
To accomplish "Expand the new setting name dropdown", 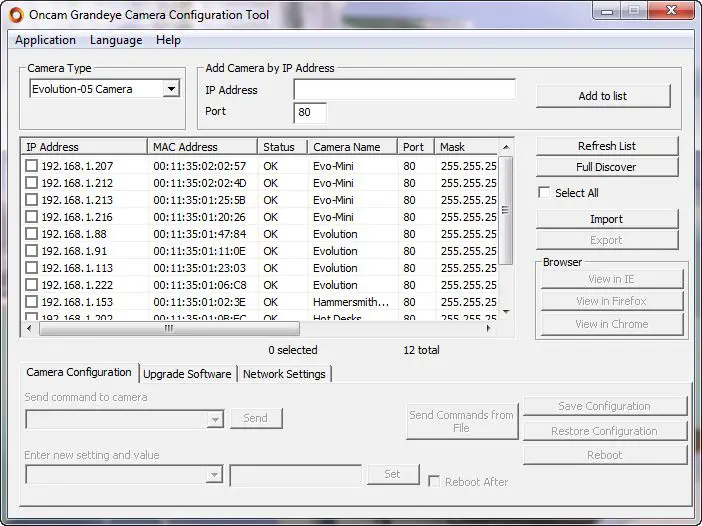I will pyautogui.click(x=214, y=475).
